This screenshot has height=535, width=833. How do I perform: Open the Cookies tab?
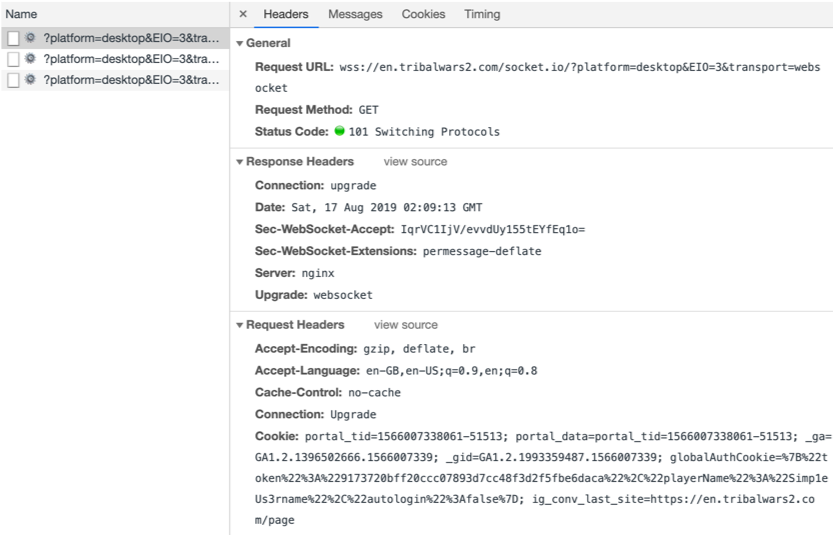tap(423, 14)
